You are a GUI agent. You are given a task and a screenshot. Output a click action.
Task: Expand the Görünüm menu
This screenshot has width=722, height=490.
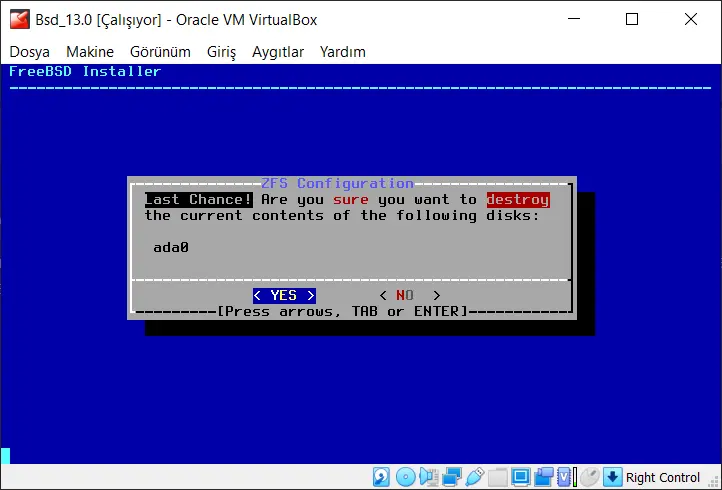coord(160,51)
